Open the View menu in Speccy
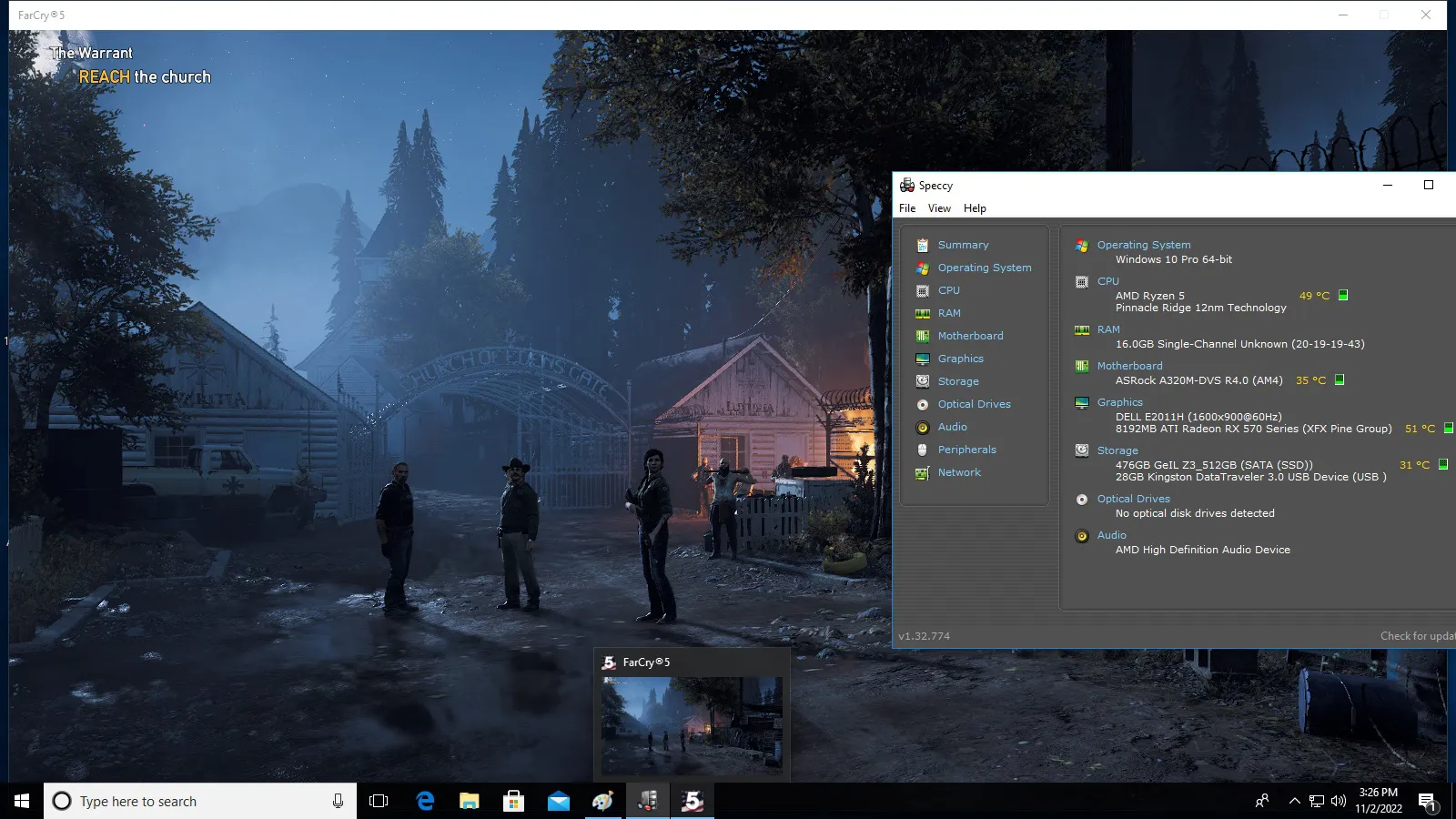1456x819 pixels. coord(939,208)
